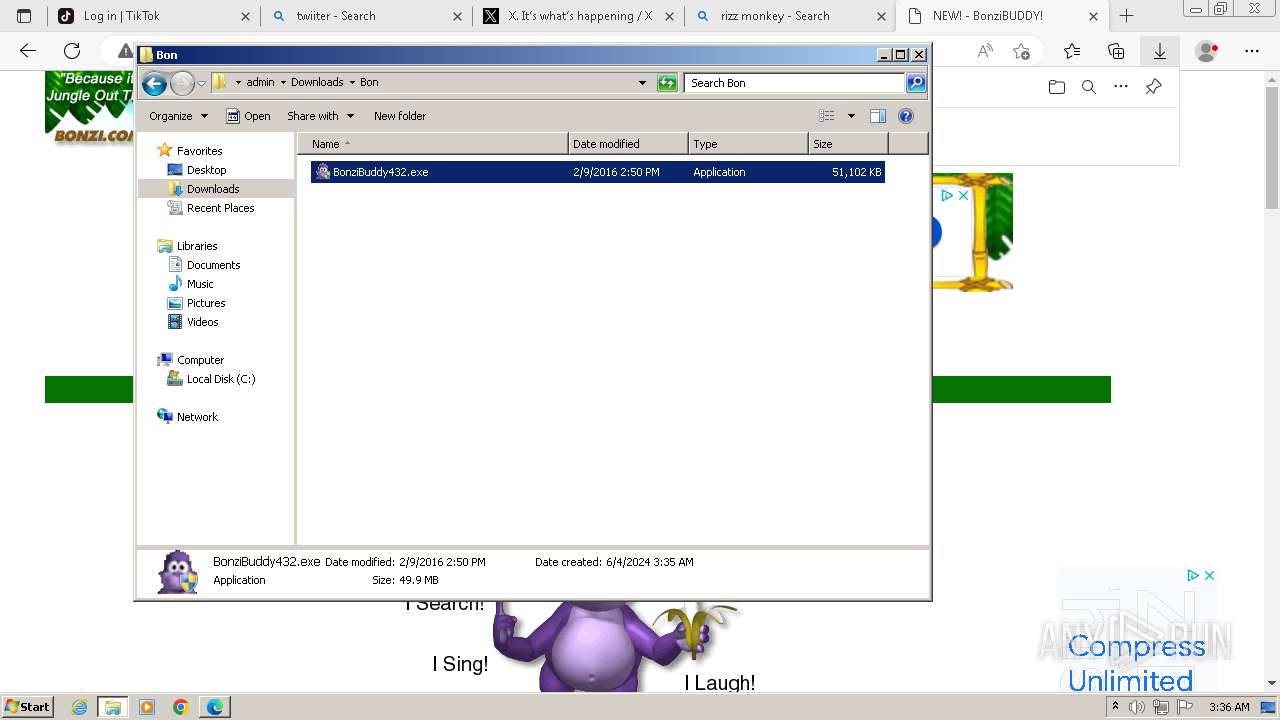Open recent pages dropdown beside navigation arrows

tap(201, 84)
